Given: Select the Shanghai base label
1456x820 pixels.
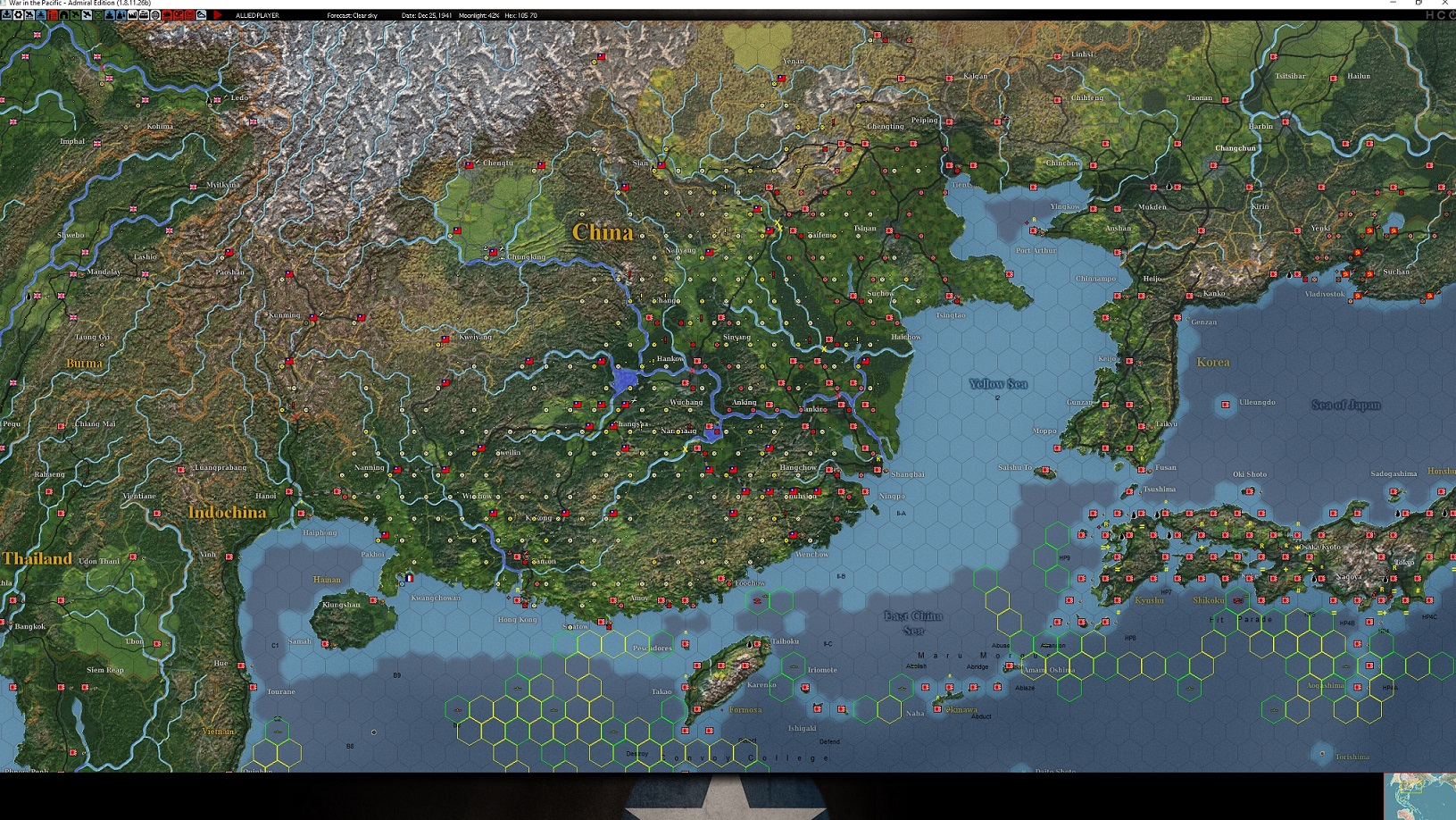Looking at the screenshot, I should click(x=908, y=474).
